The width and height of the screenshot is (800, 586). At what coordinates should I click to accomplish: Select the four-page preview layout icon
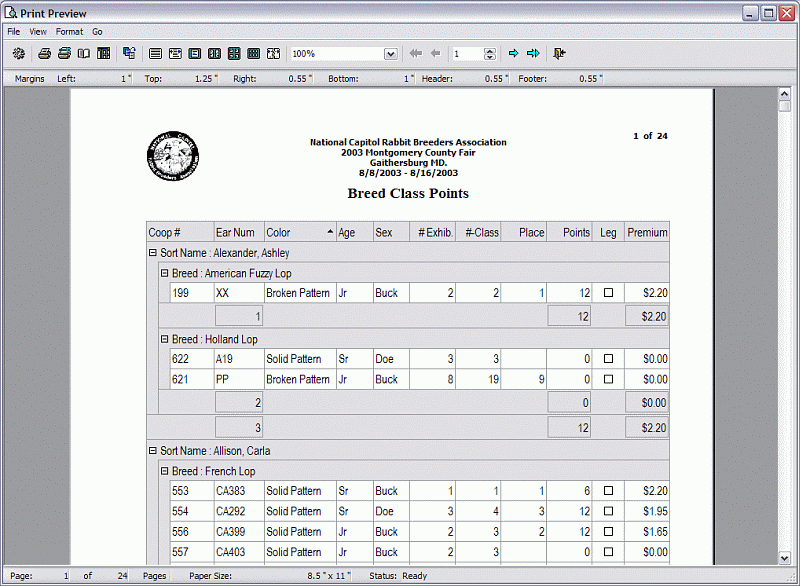click(234, 54)
